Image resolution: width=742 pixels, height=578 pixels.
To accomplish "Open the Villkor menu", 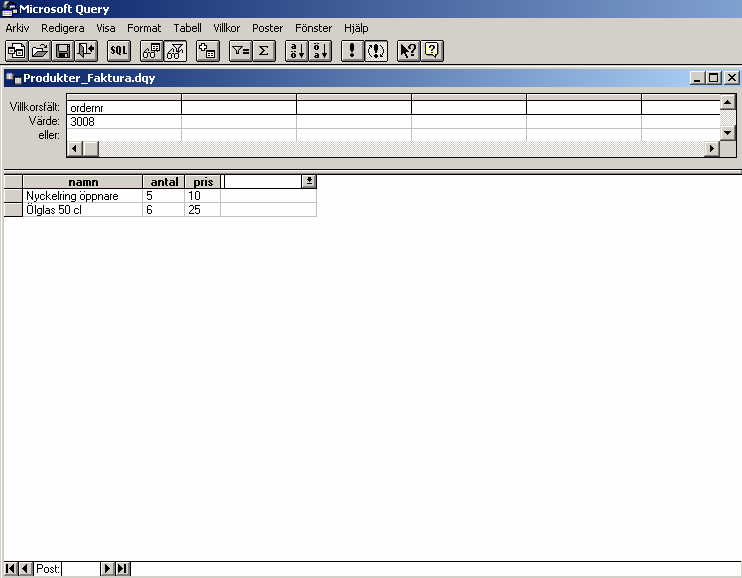I will [x=227, y=28].
